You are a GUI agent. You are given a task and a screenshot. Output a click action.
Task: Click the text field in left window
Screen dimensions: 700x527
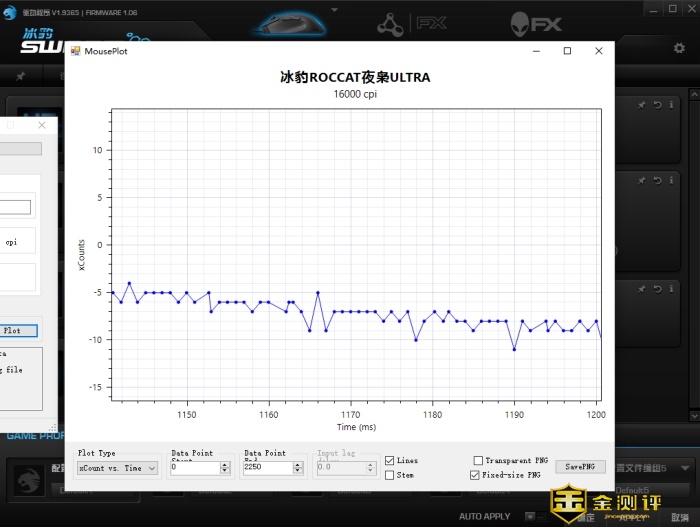point(15,207)
